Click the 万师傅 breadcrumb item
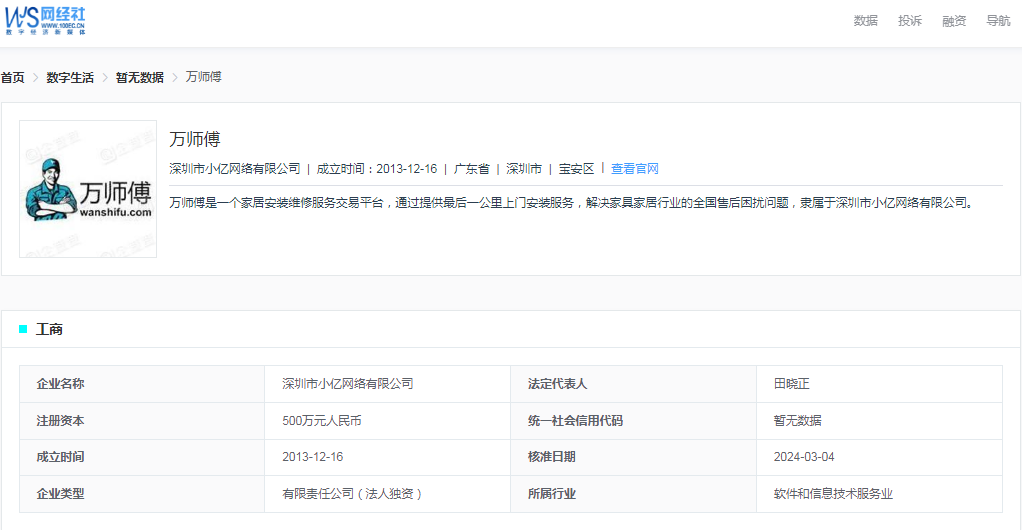This screenshot has width=1022, height=530. click(x=203, y=77)
